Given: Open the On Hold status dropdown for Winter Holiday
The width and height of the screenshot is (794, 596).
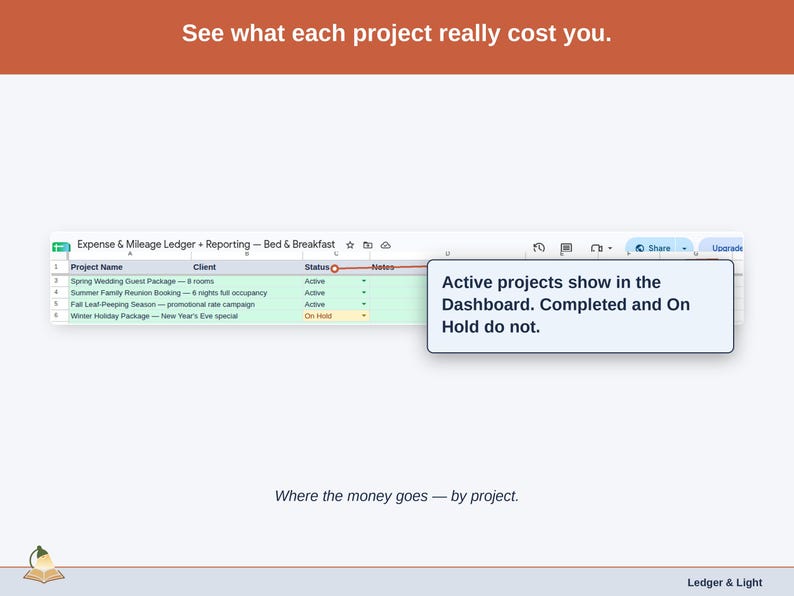Looking at the screenshot, I should click(364, 316).
